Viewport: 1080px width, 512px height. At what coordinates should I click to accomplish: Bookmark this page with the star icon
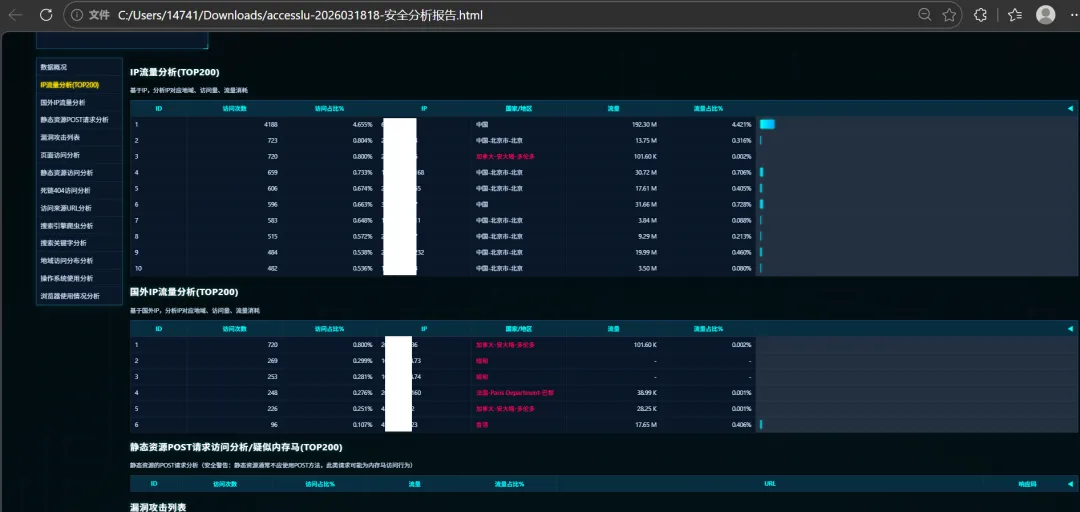(x=949, y=14)
